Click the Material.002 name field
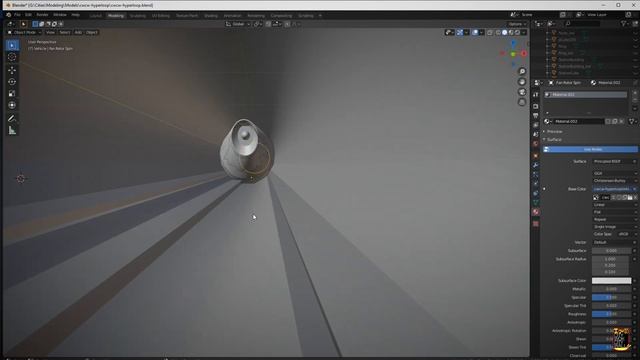The width and height of the screenshot is (640, 360). pos(578,121)
